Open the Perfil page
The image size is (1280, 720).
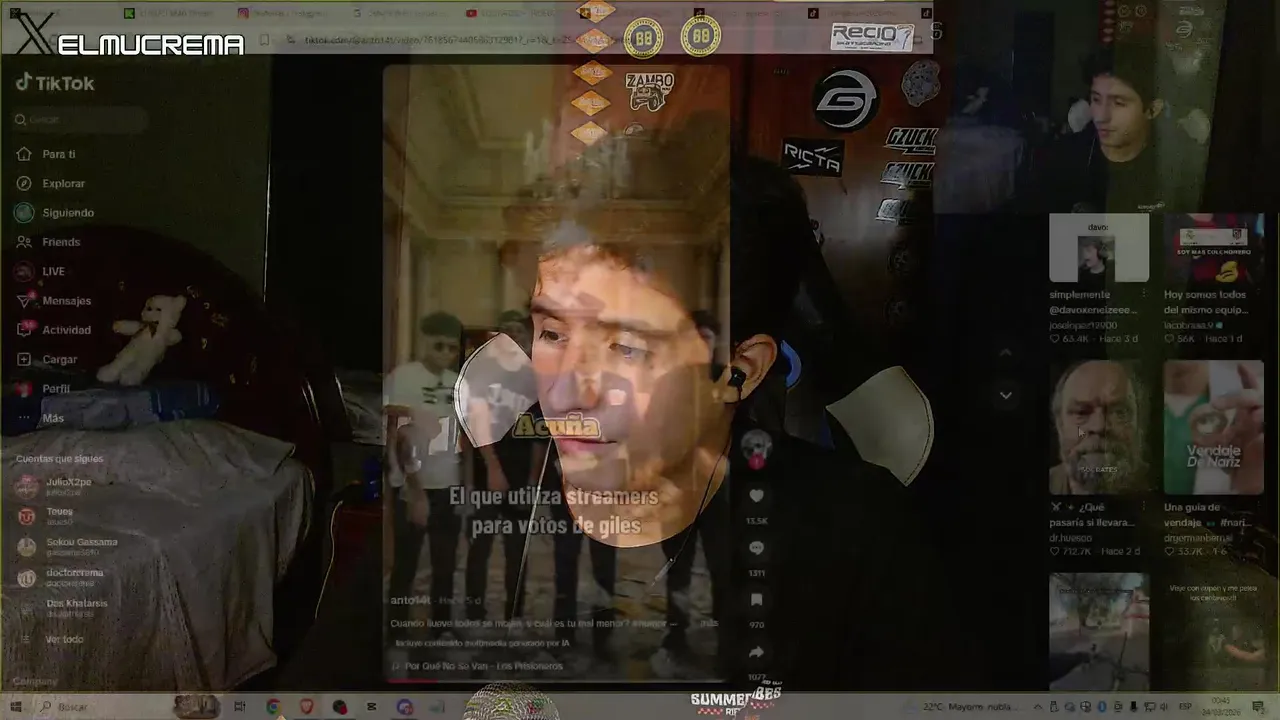tap(56, 388)
